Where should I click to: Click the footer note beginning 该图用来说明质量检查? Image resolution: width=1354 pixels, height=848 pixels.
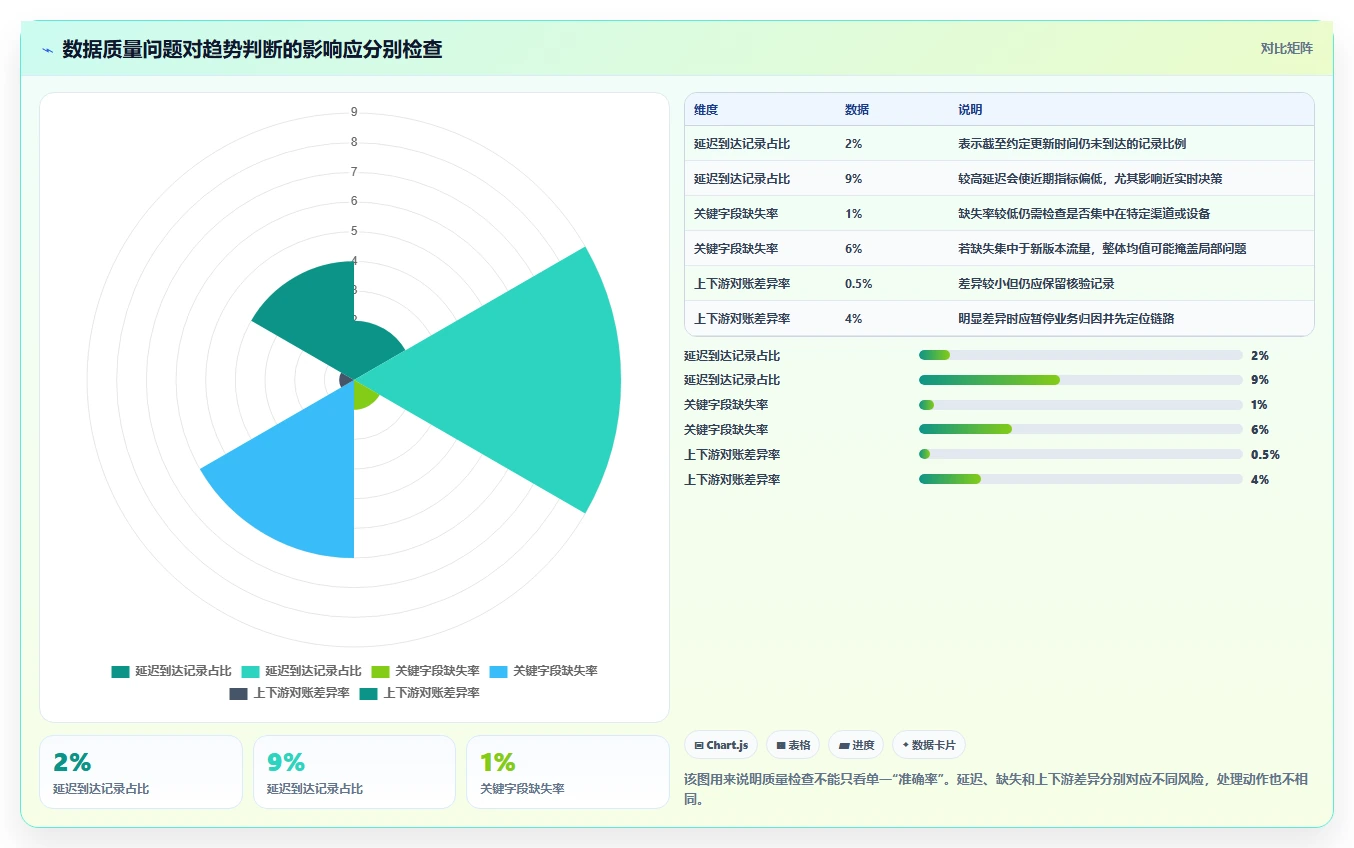pos(995,790)
